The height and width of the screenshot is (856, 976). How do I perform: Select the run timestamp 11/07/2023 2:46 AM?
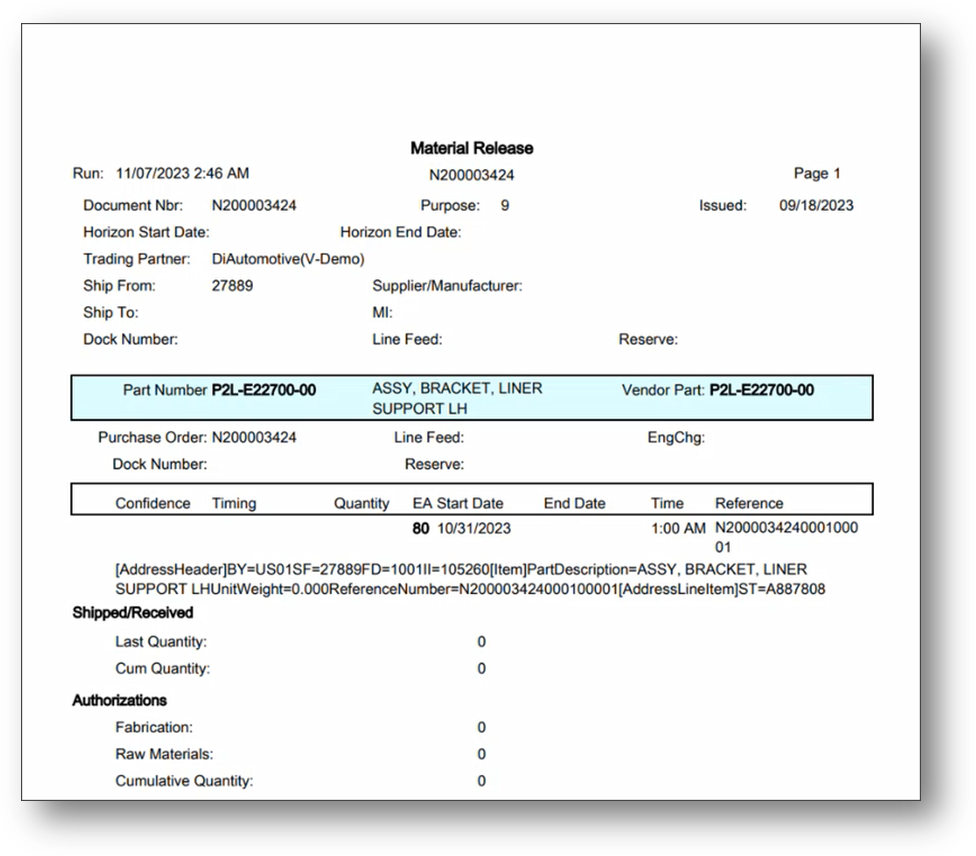182,174
